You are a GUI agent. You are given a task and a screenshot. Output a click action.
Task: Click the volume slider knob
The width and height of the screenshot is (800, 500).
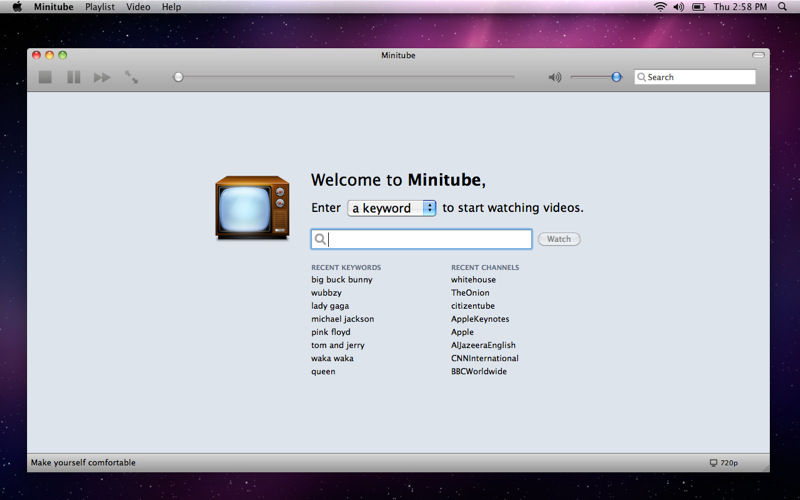click(616, 77)
